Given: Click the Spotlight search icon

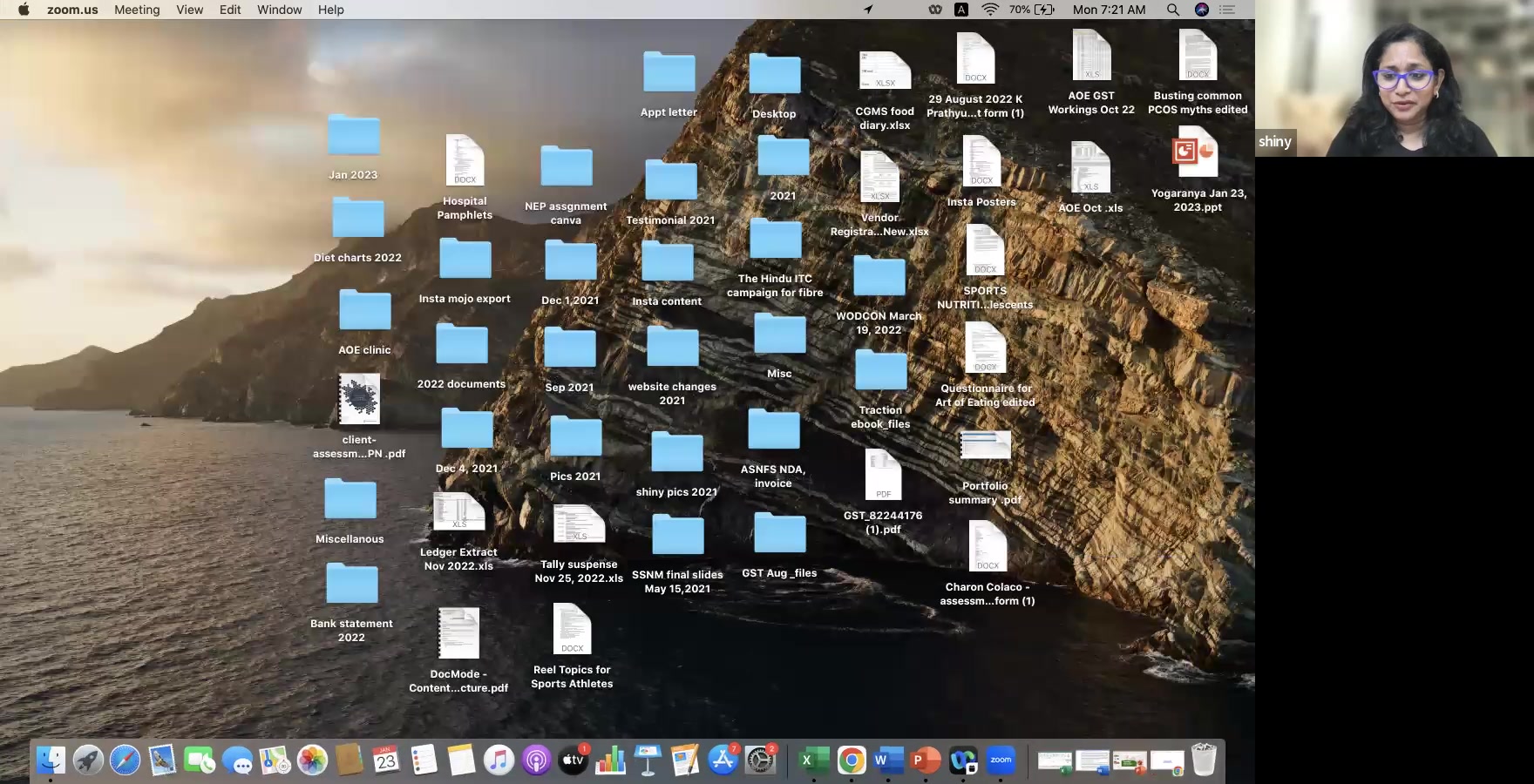Looking at the screenshot, I should click(x=1173, y=10).
